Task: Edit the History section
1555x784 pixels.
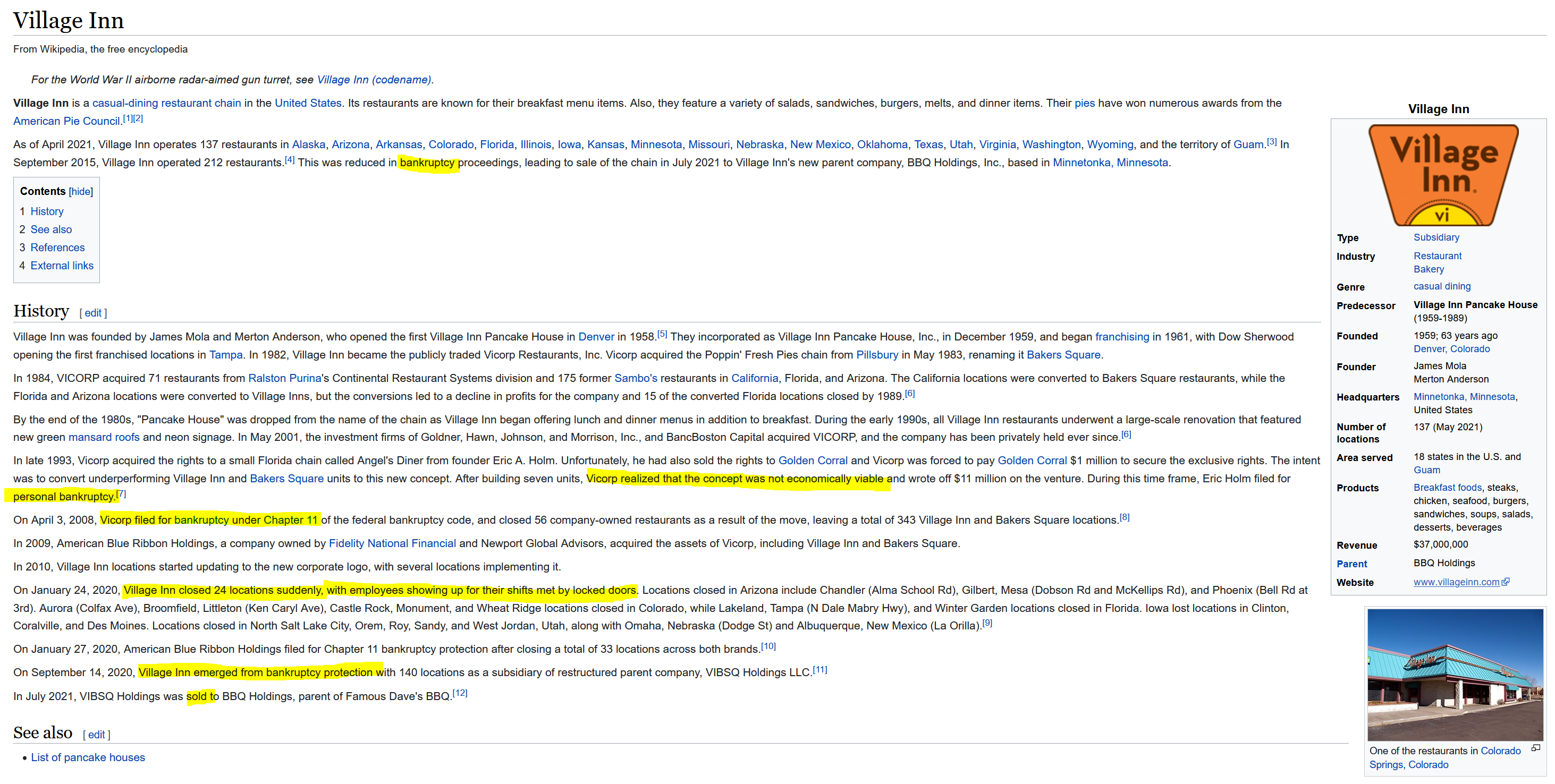Action: (x=93, y=313)
